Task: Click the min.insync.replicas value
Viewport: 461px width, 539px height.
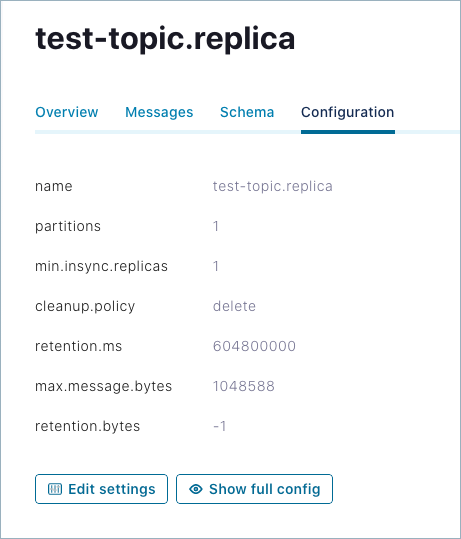Action: [x=216, y=266]
